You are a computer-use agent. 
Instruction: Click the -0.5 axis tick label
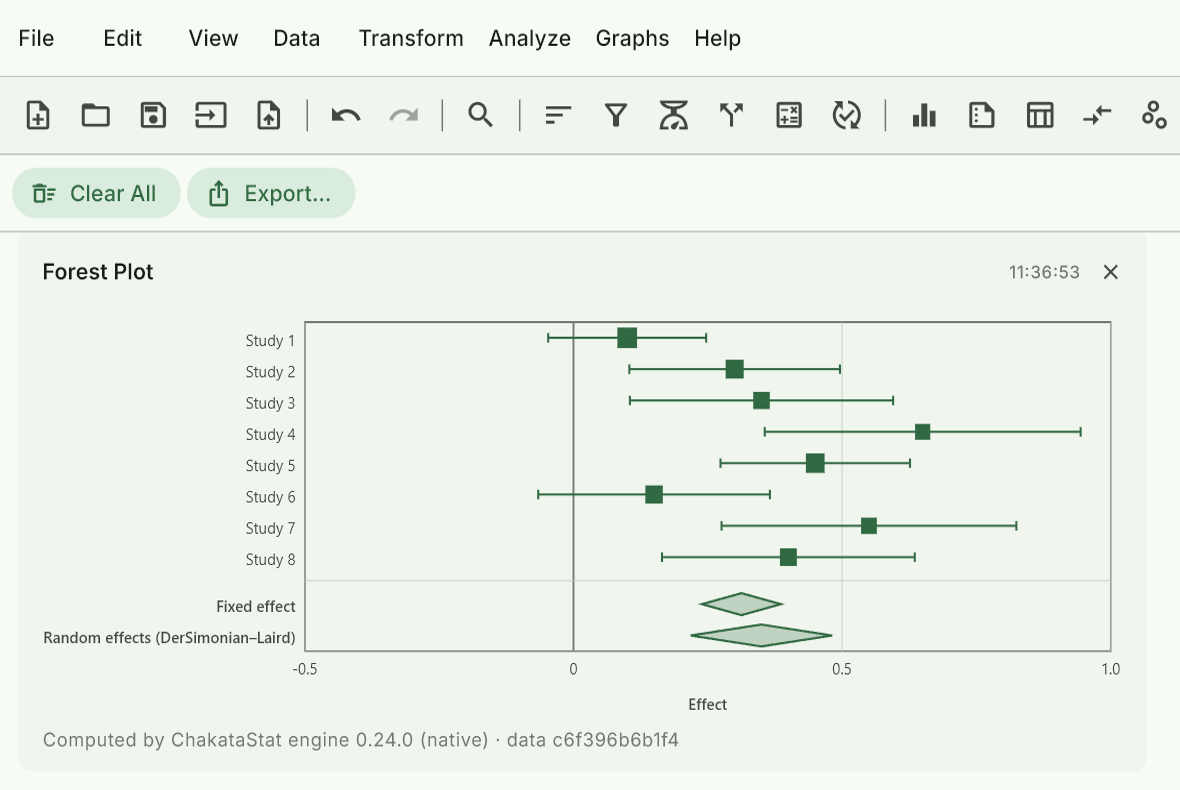click(305, 670)
